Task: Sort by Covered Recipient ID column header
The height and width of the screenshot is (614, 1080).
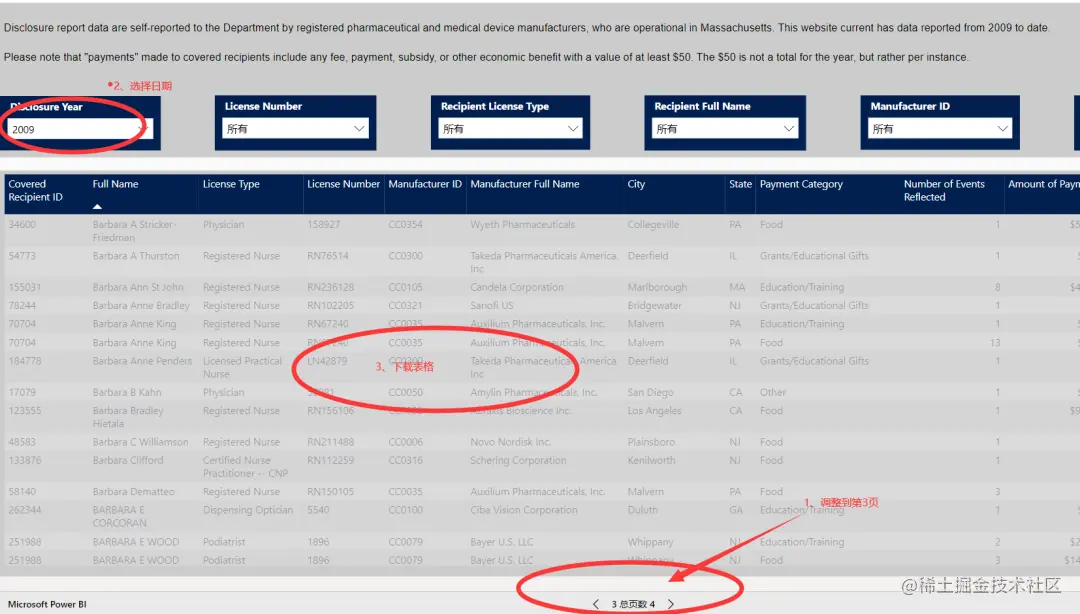Action: 35,190
